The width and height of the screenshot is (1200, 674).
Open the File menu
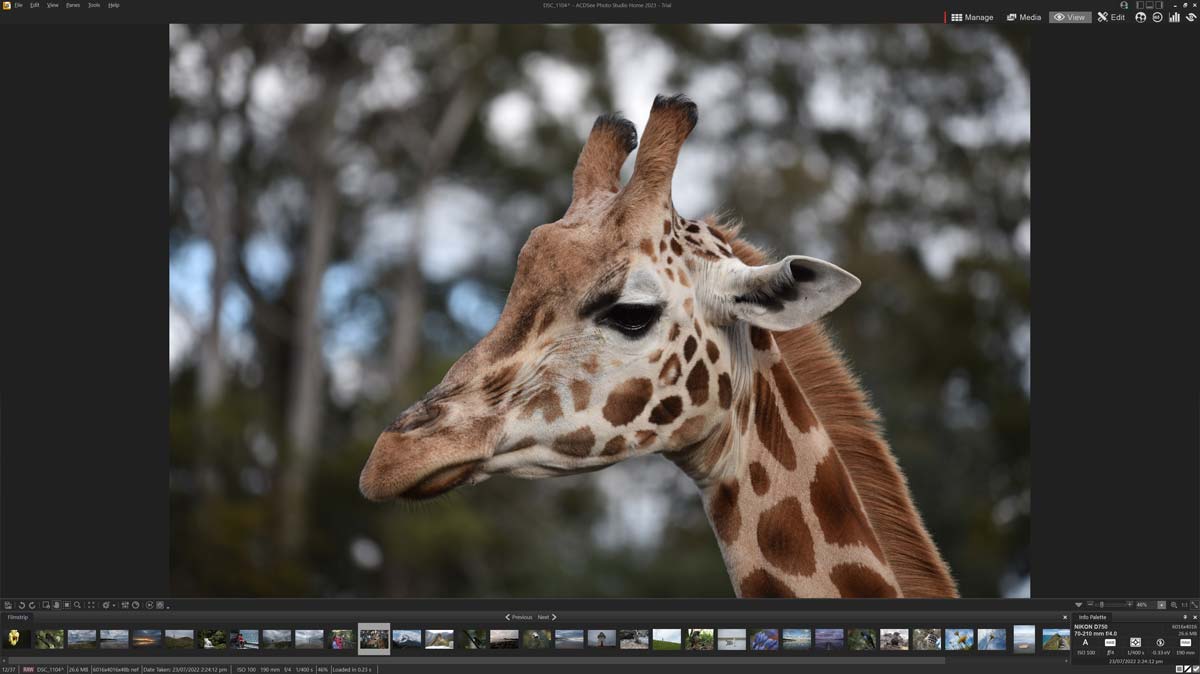pyautogui.click(x=18, y=5)
